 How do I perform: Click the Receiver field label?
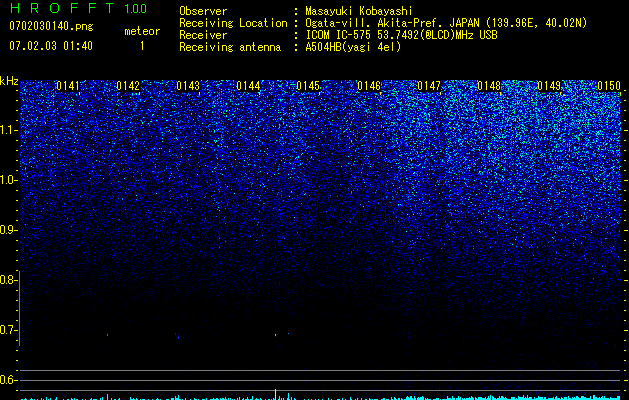(203, 35)
